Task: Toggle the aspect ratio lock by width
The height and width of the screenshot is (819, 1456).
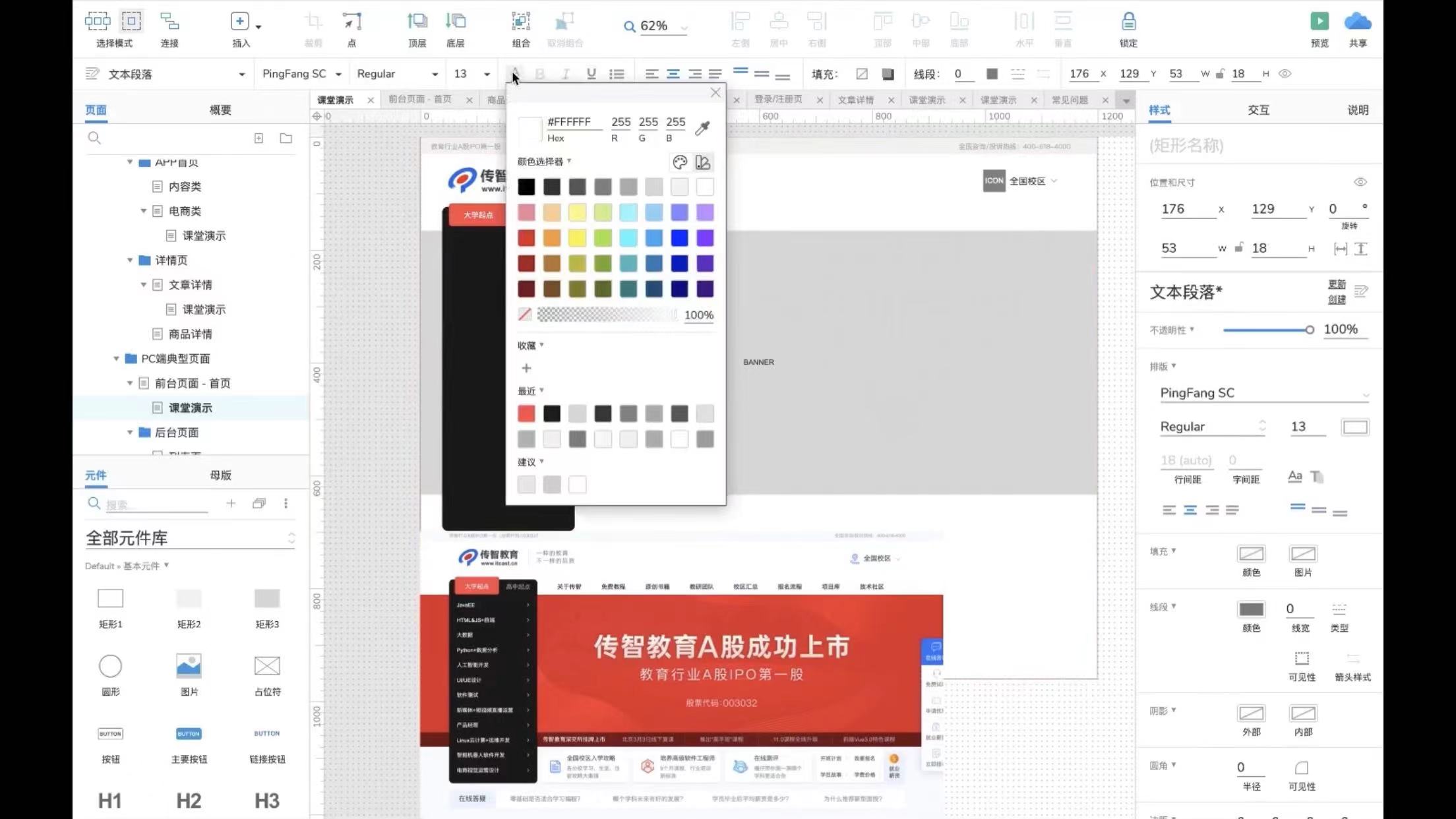Action: point(1239,248)
